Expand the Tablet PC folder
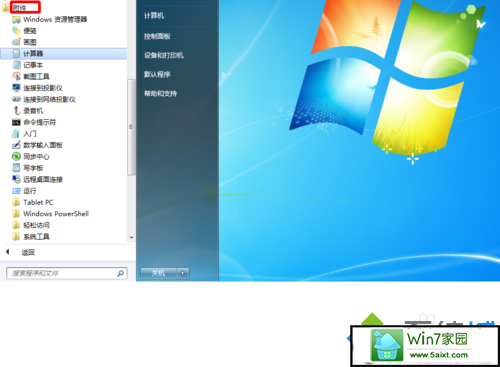The height and width of the screenshot is (367, 500). [33, 202]
